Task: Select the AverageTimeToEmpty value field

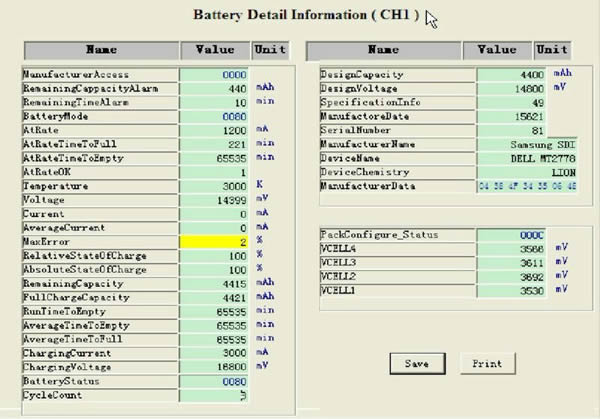Action: (x=214, y=326)
